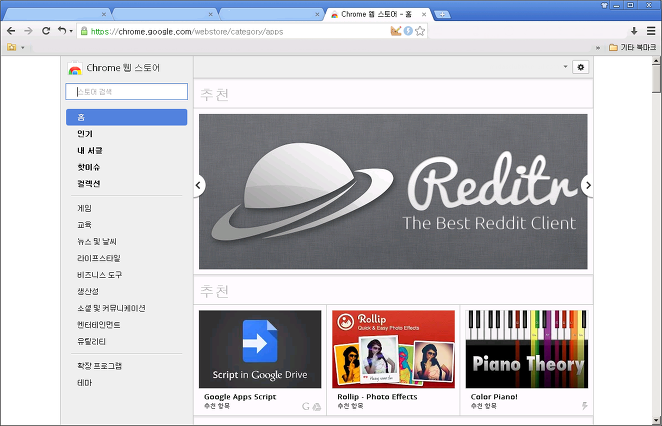Switch to the first blank tab
Image resolution: width=662 pixels, height=426 pixels.
57,14
